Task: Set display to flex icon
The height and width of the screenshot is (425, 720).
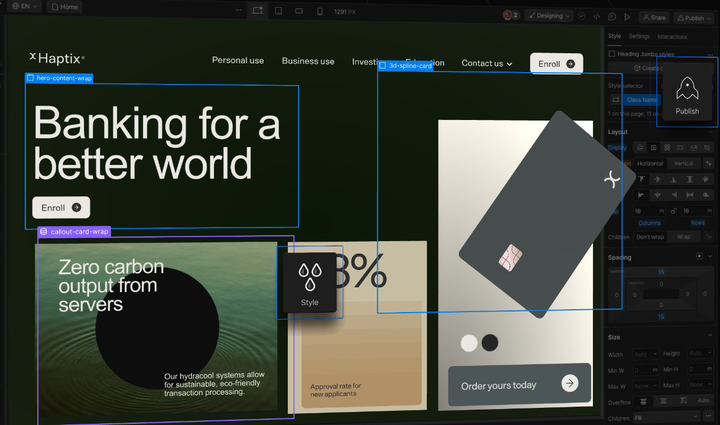Action: (x=653, y=147)
